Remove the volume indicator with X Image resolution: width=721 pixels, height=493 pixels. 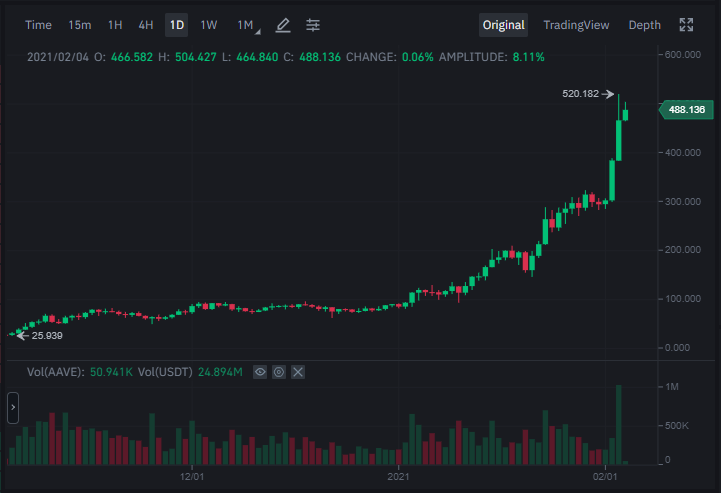pos(298,372)
